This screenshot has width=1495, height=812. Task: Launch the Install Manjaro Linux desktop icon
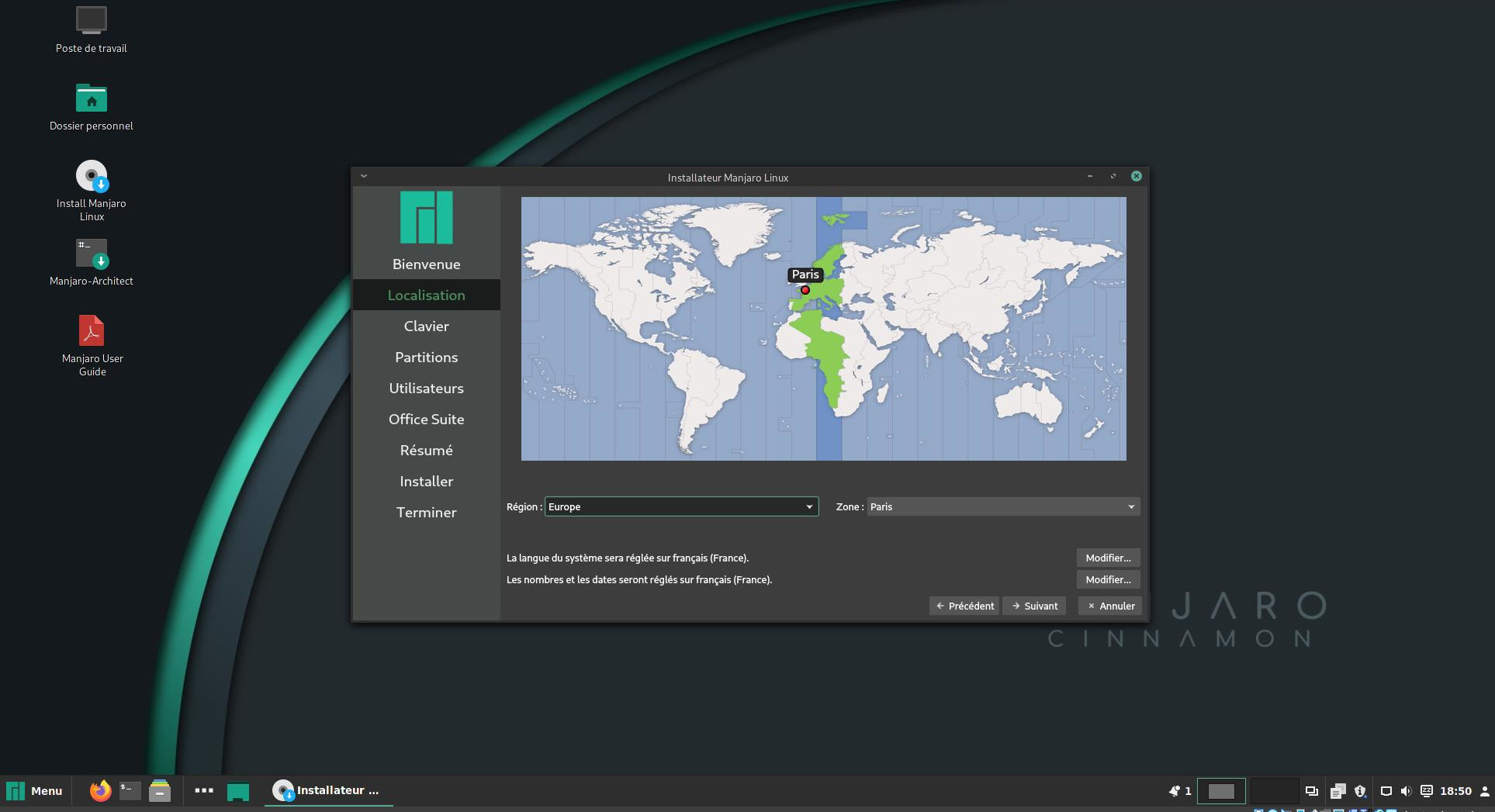click(x=91, y=191)
